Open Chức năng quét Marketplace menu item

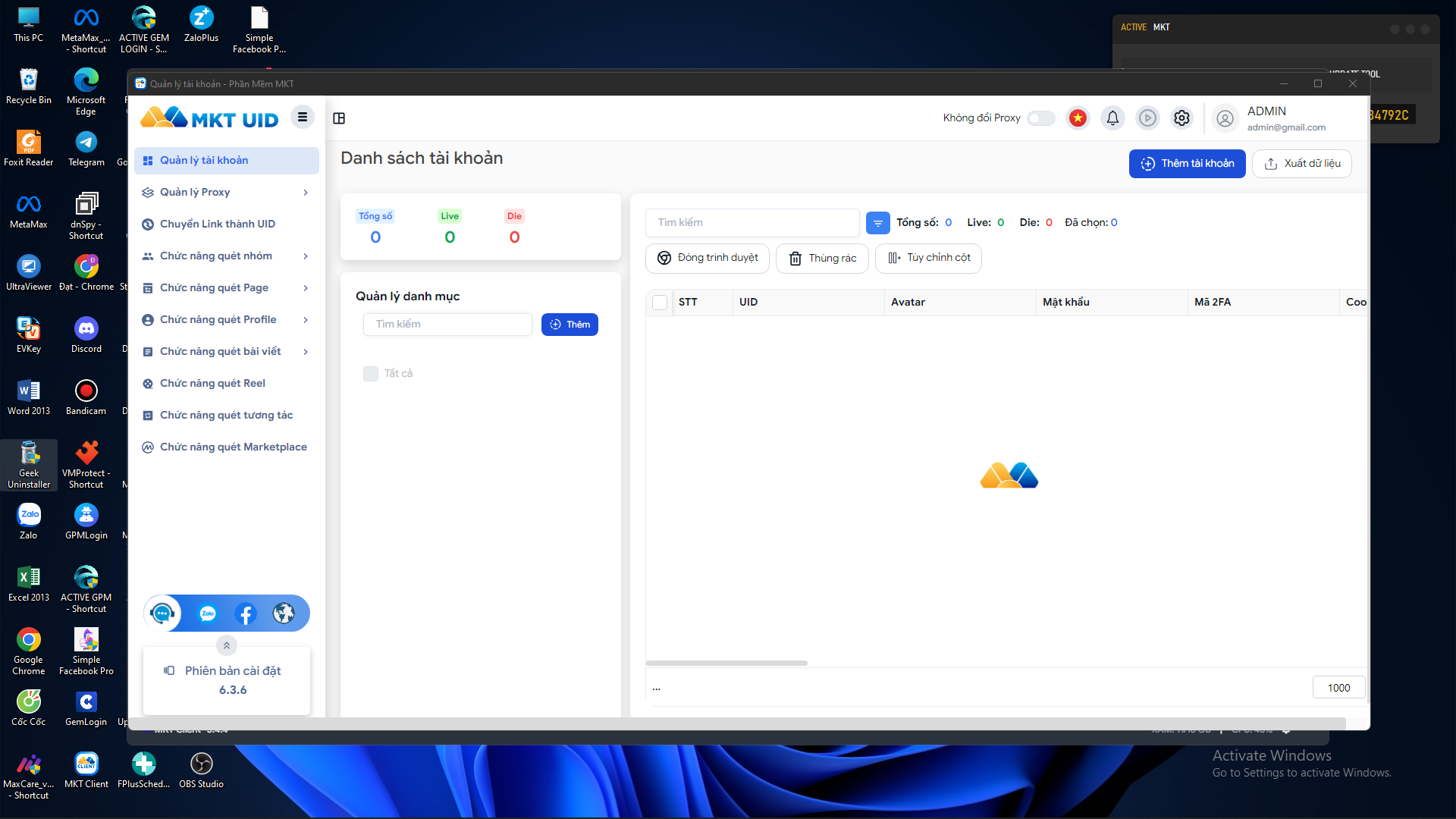tap(227, 447)
